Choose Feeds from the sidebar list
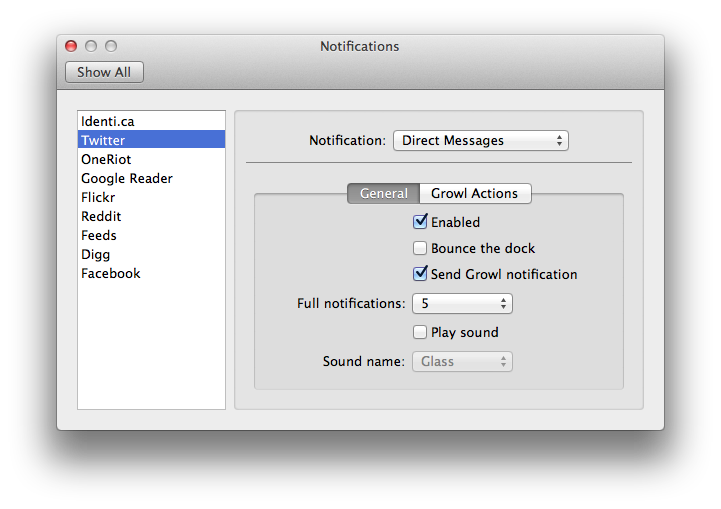Screen dimensions: 721x509 (x=99, y=235)
